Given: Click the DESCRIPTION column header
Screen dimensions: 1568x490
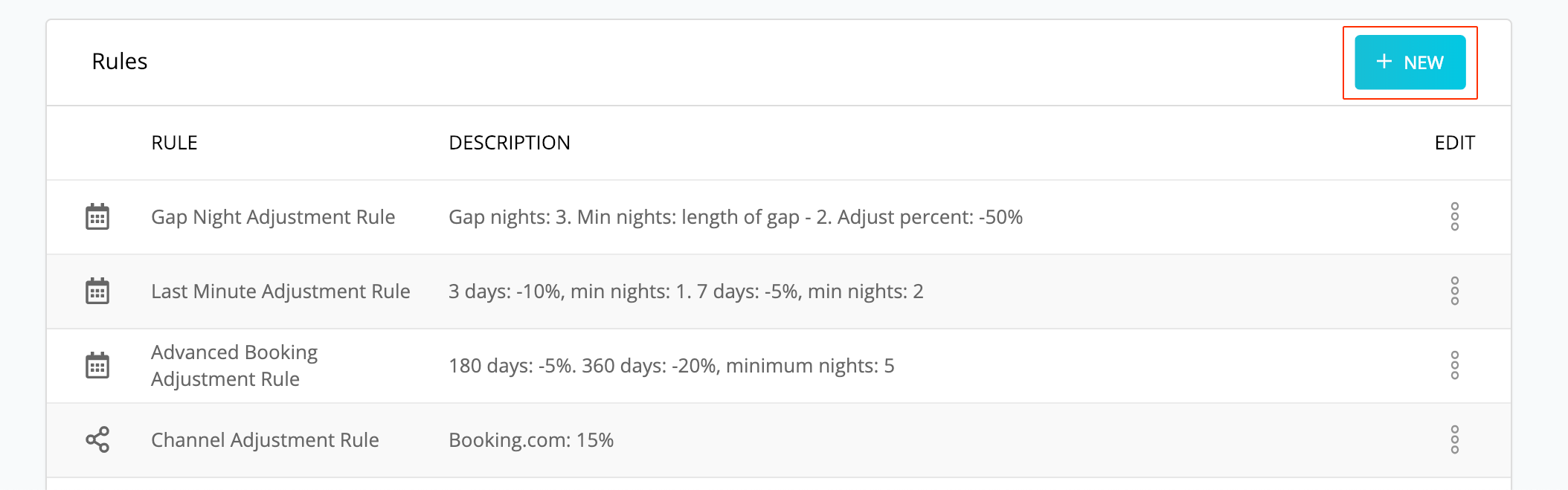Looking at the screenshot, I should click(510, 143).
